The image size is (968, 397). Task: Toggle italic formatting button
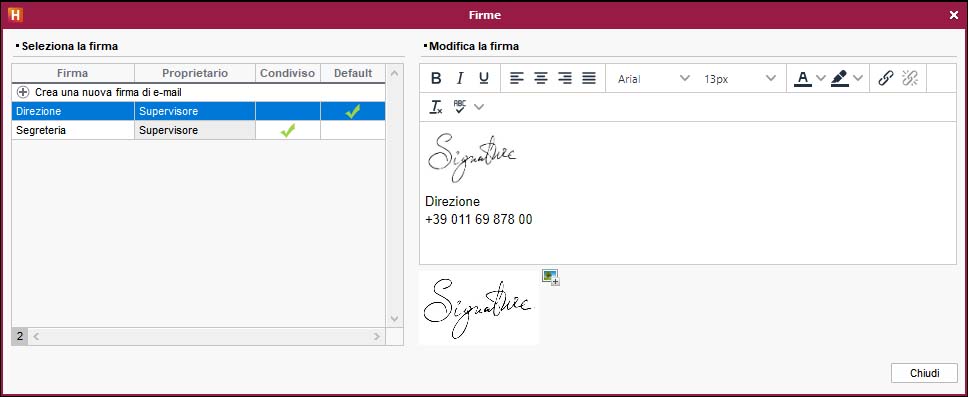(x=459, y=78)
